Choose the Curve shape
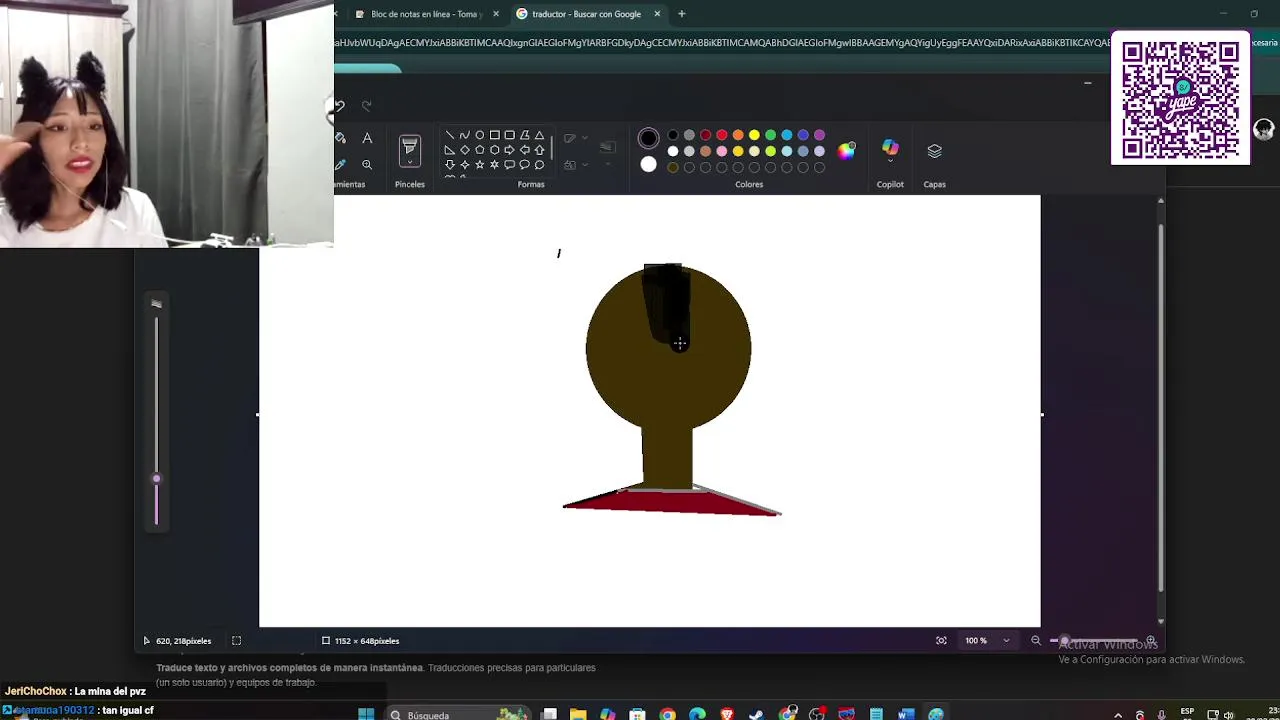This screenshot has height=720, width=1280. [x=464, y=135]
